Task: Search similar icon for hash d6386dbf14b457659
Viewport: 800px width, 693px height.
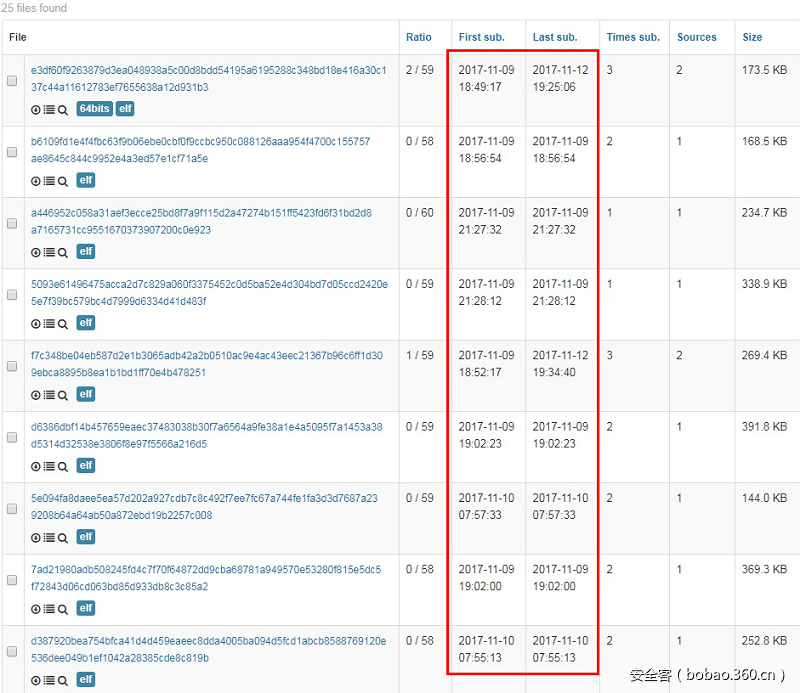Action: (63, 466)
